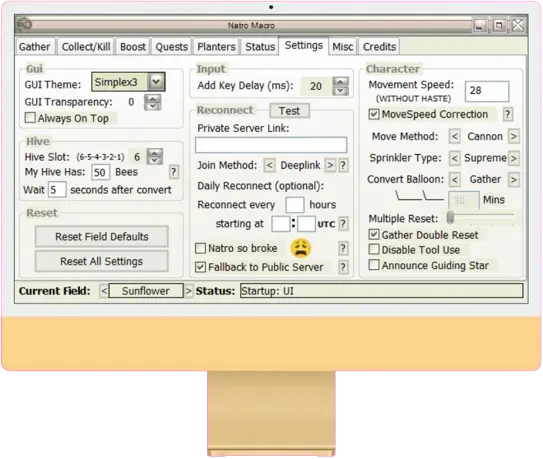
Task: Maximize the Natro Macro window
Action: click(499, 25)
